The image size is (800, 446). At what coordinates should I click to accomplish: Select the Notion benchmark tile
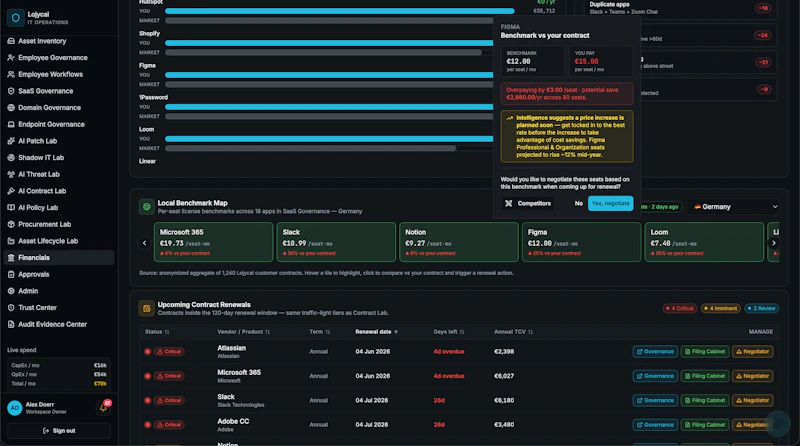click(459, 242)
